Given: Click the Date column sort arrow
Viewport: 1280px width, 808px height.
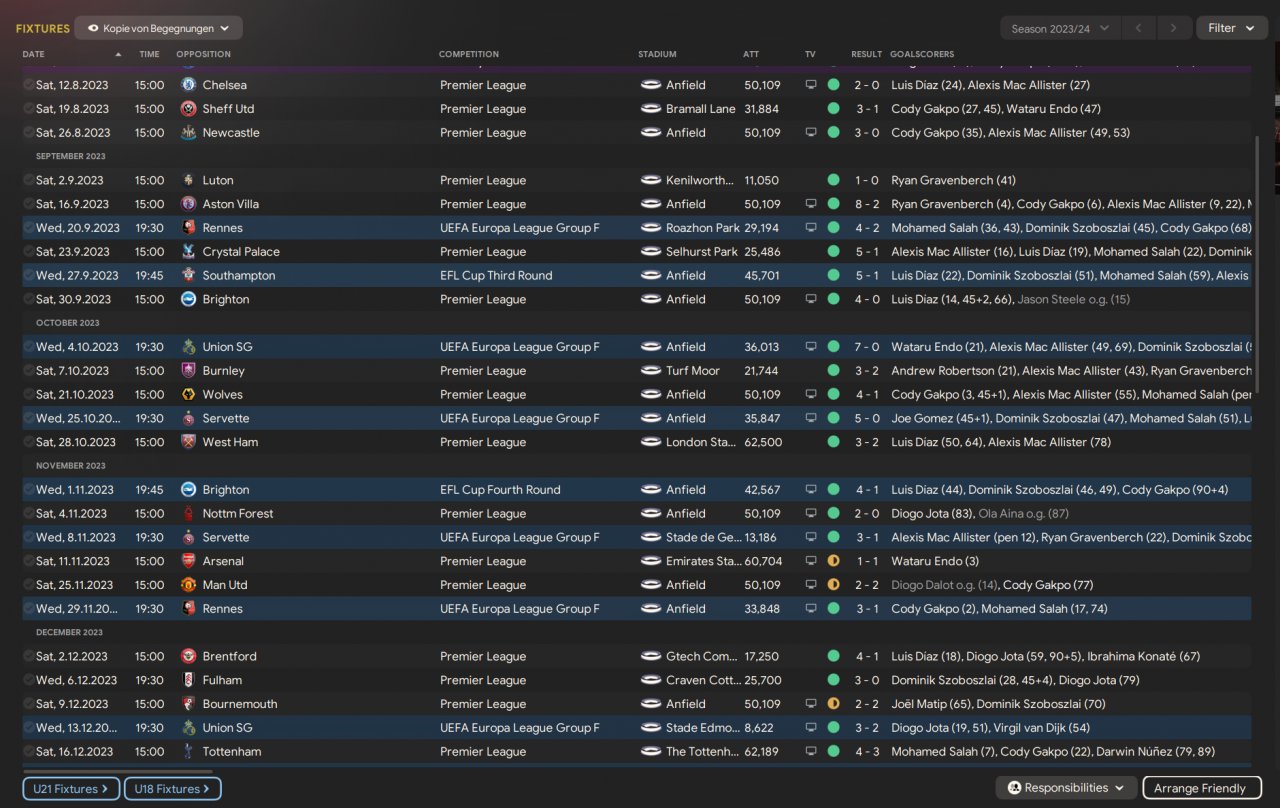Looking at the screenshot, I should click(x=118, y=54).
